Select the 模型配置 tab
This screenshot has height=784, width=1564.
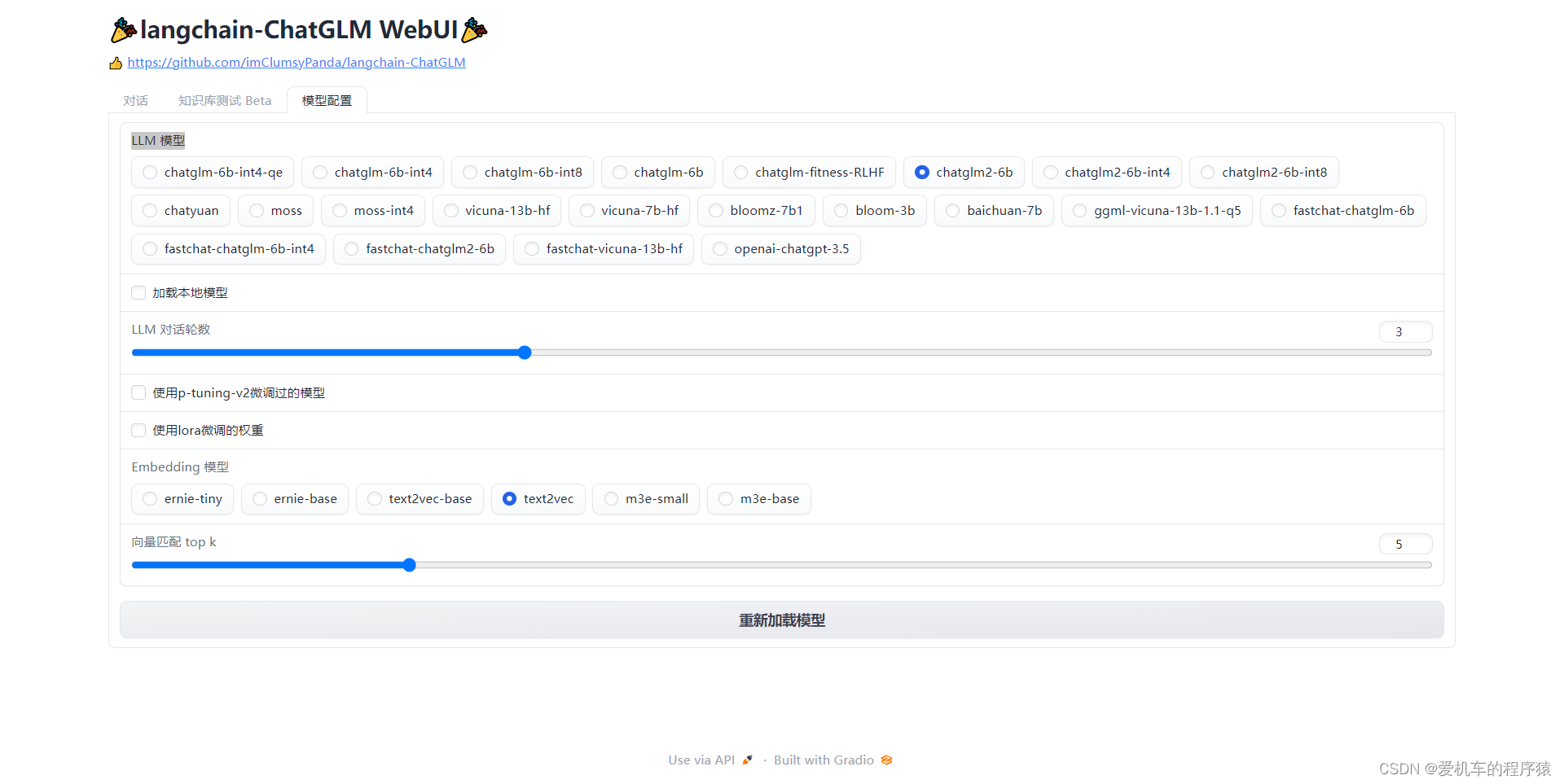(327, 101)
